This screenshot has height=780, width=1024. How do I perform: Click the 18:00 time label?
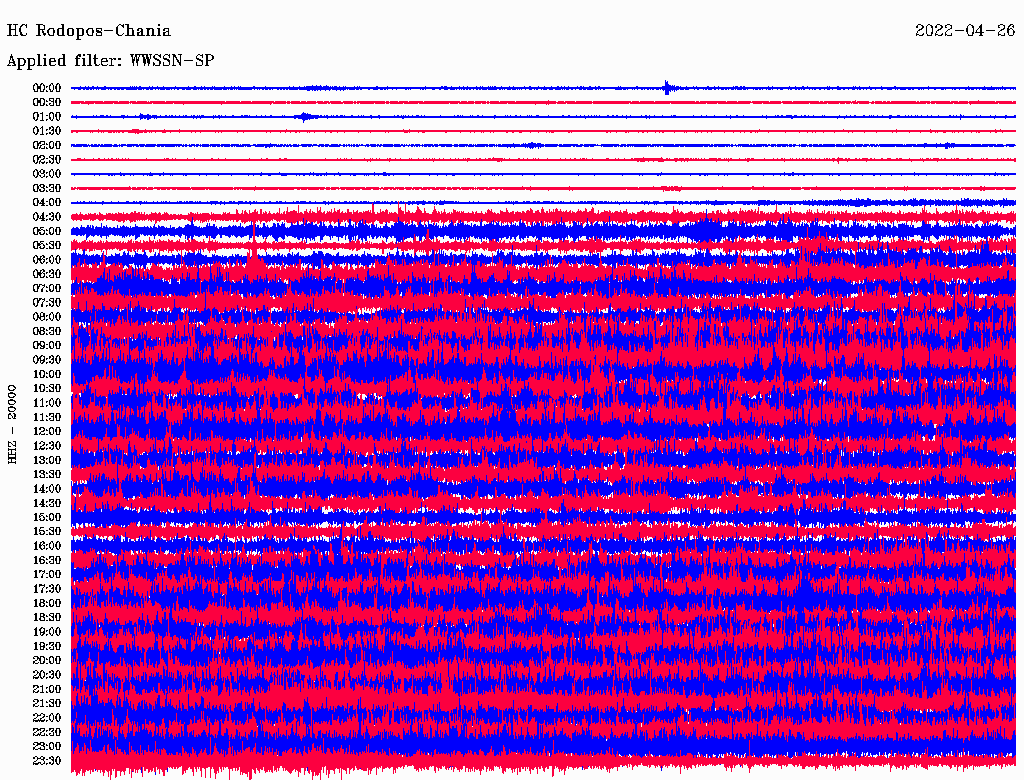click(47, 604)
